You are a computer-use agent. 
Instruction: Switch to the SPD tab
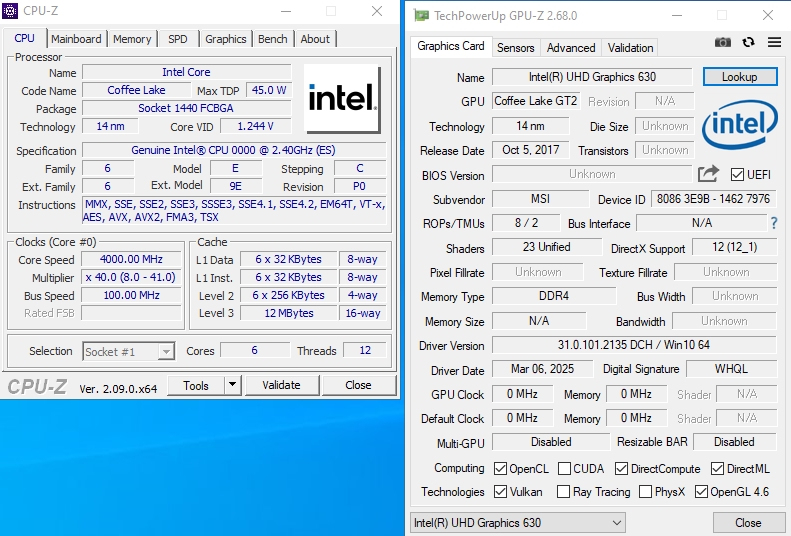(178, 39)
